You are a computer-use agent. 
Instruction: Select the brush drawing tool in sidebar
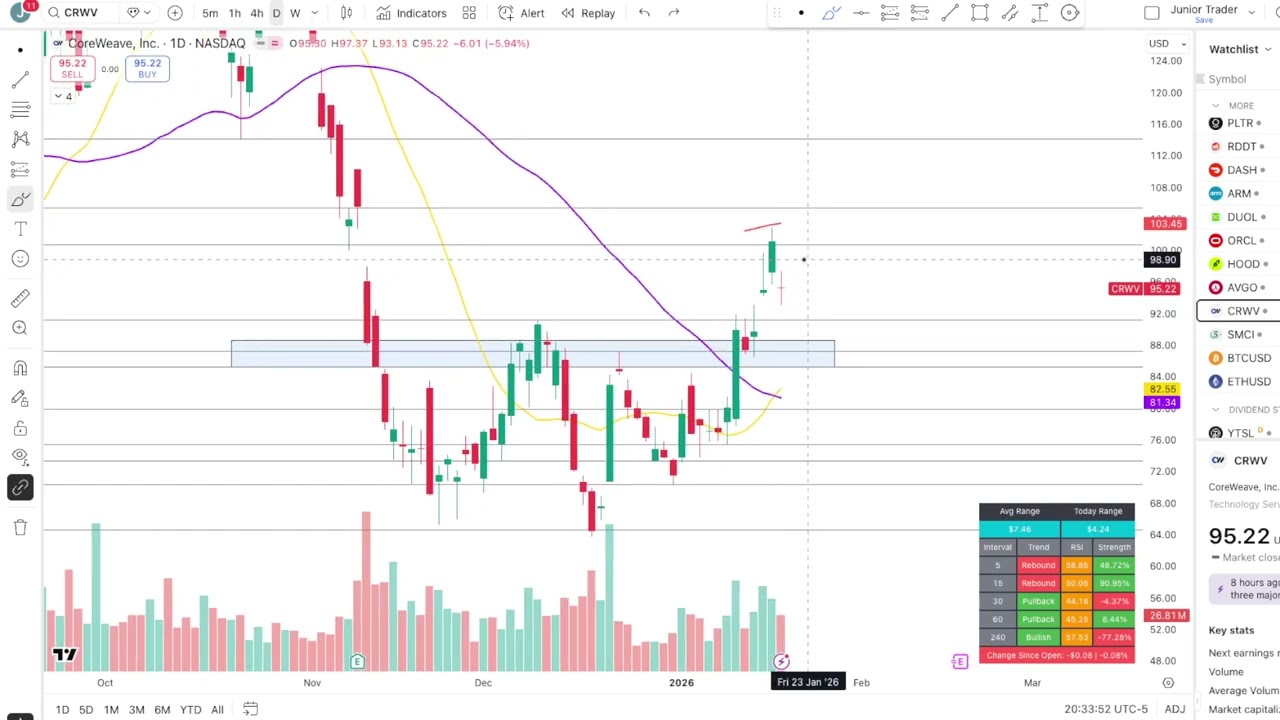[20, 199]
